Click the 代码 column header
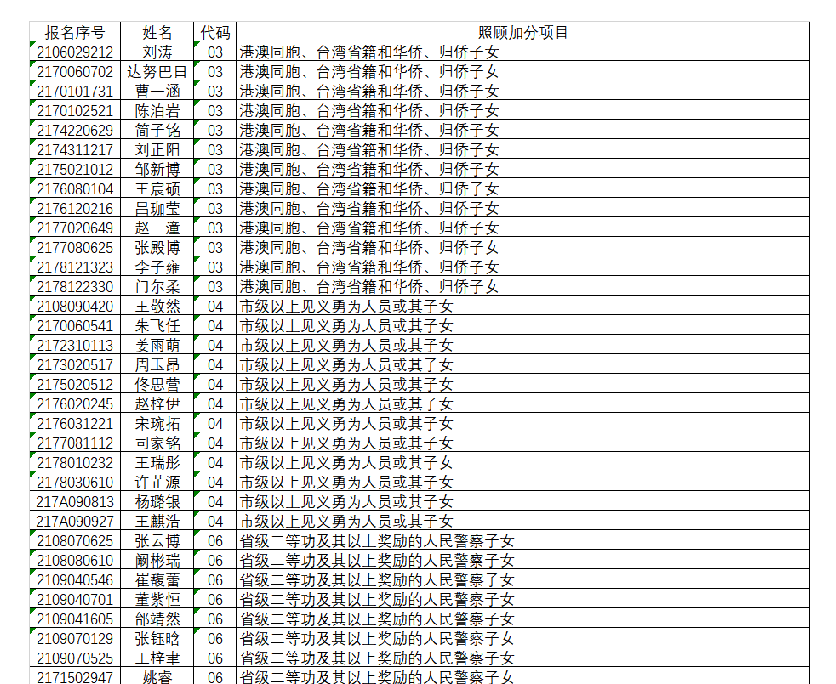The width and height of the screenshot is (836, 684). point(214,33)
